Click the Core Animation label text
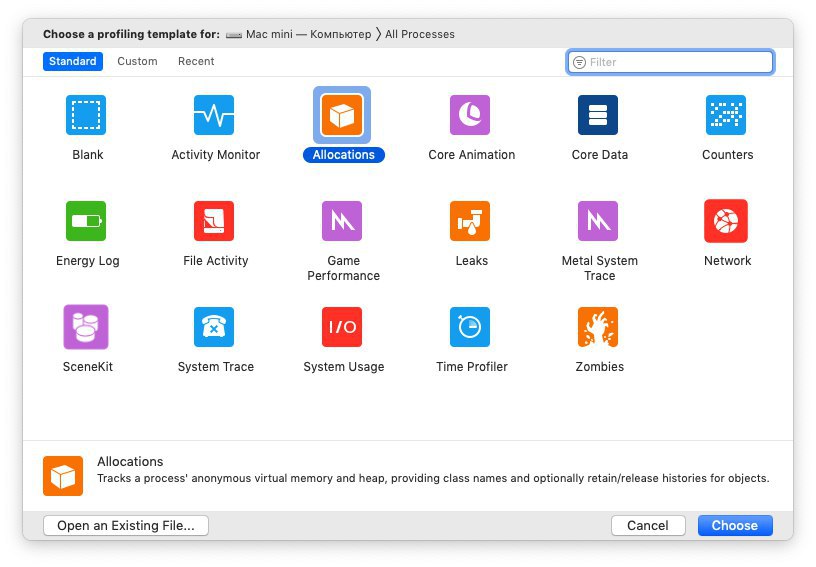Screen dimensions: 816x567 click(x=472, y=155)
